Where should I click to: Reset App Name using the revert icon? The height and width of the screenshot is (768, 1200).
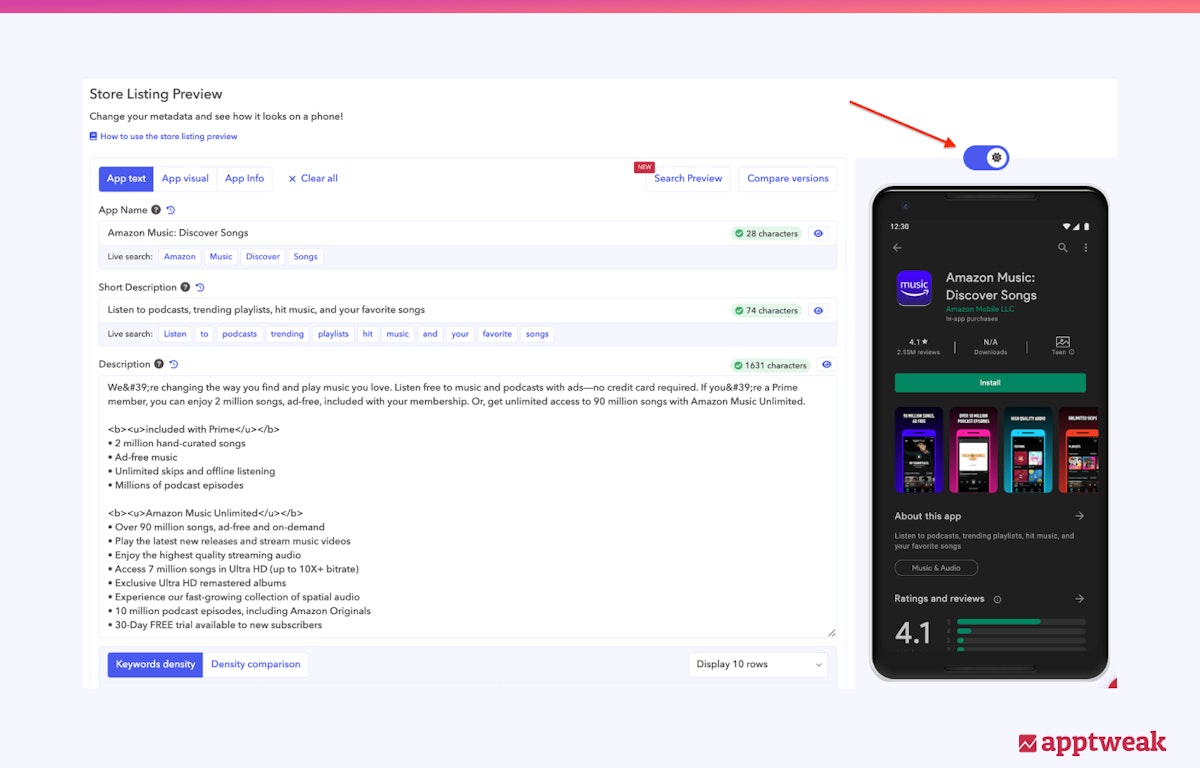[x=171, y=210]
